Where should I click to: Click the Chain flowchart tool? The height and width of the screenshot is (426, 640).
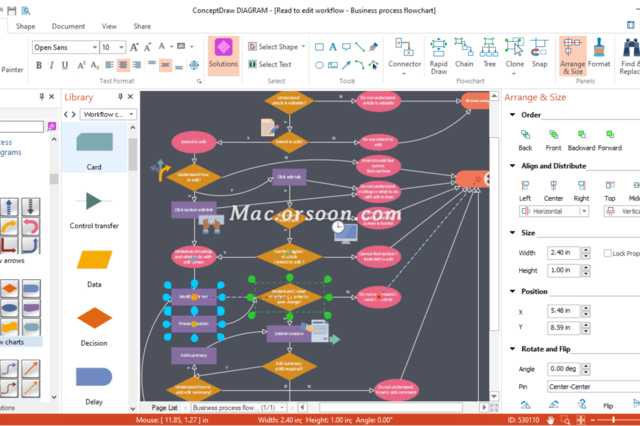pos(464,53)
